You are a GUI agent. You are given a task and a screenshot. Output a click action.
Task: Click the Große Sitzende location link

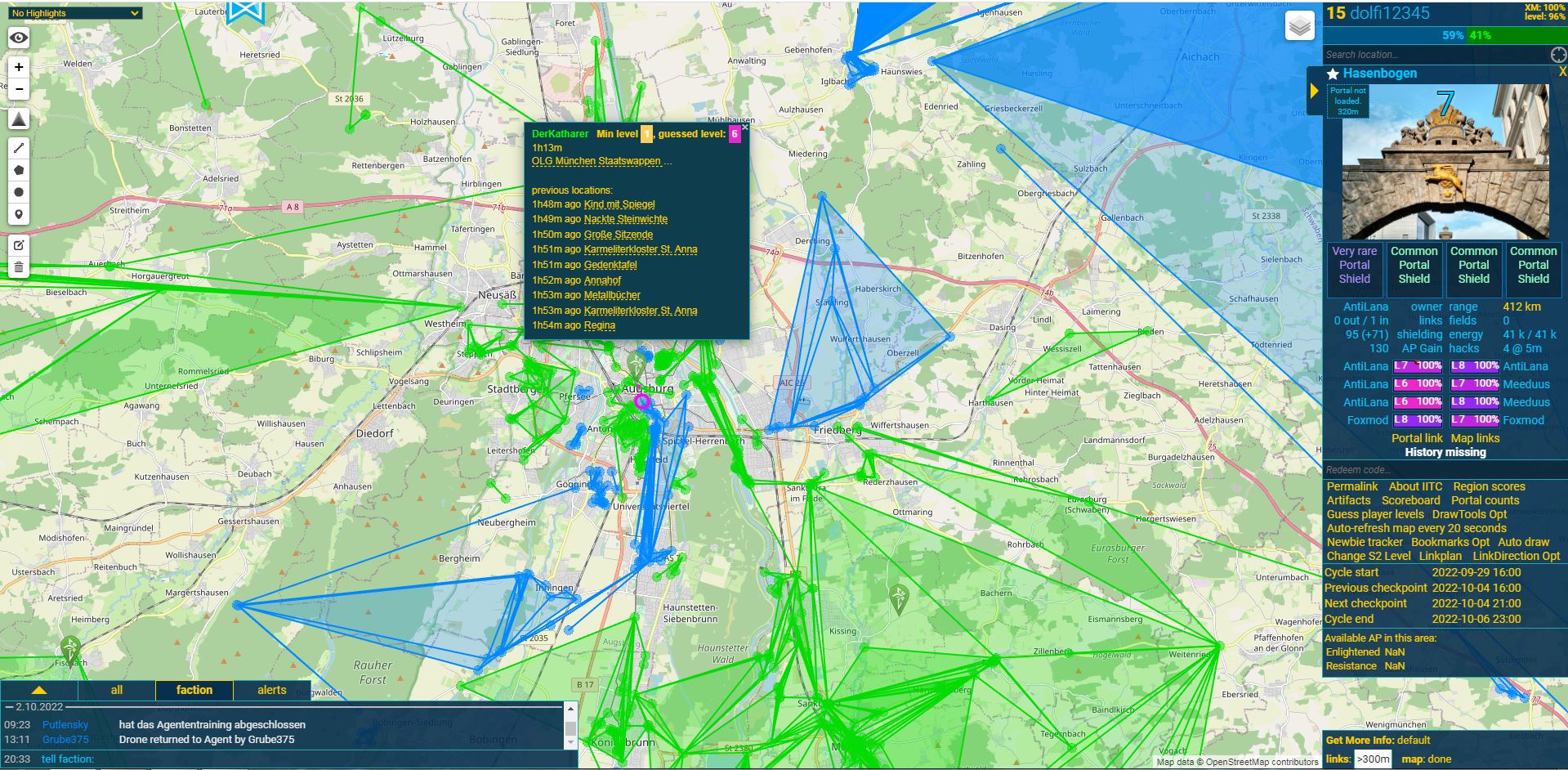(x=619, y=235)
